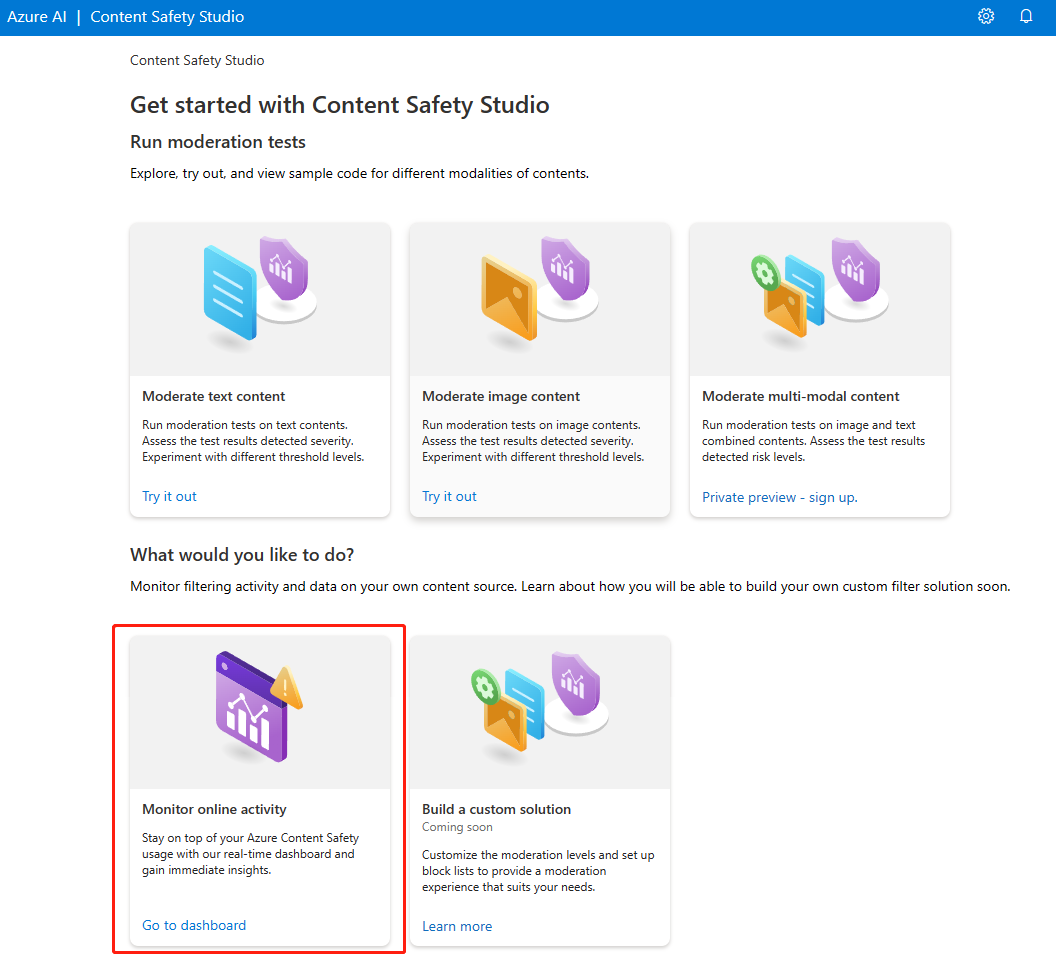Click the Moderate multi-modal content card title
The width and height of the screenshot is (1056, 960).
tap(801, 396)
